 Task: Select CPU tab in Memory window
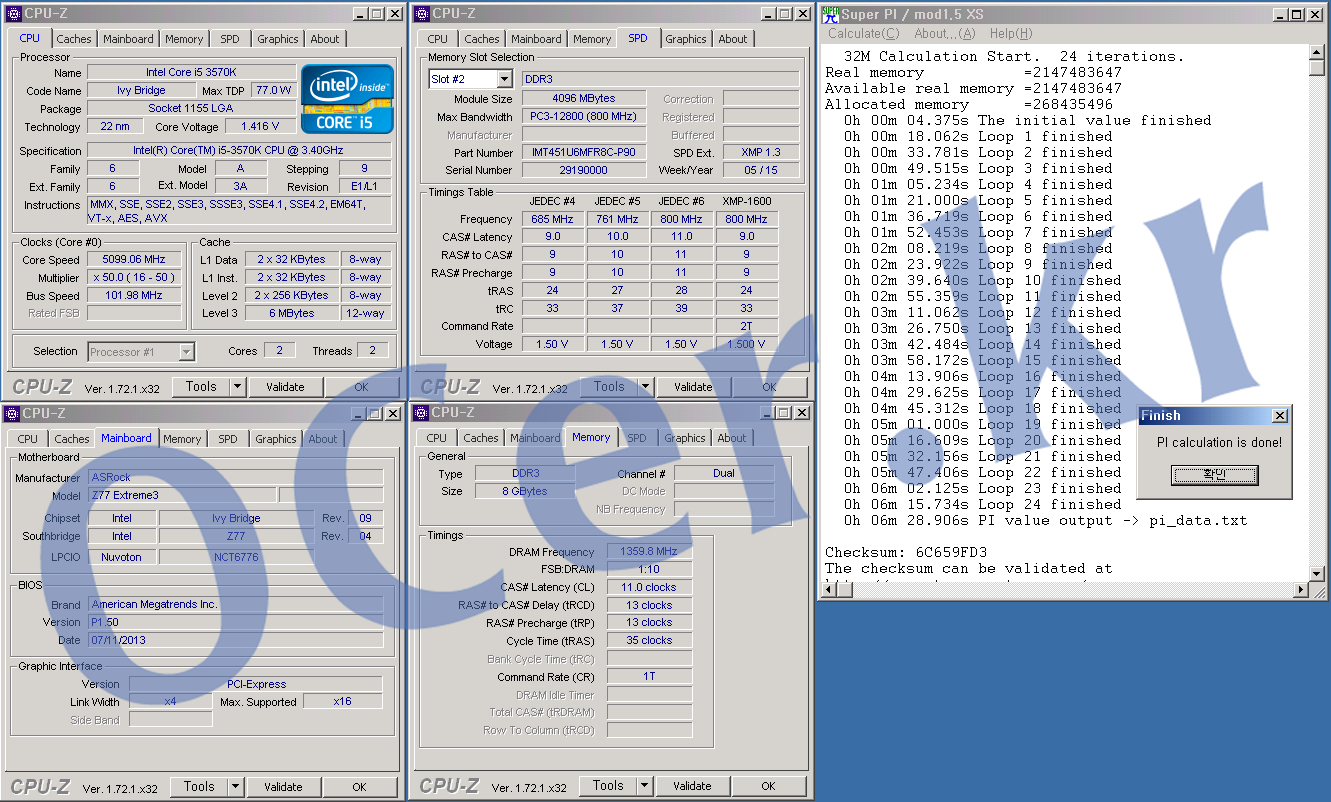pos(437,438)
